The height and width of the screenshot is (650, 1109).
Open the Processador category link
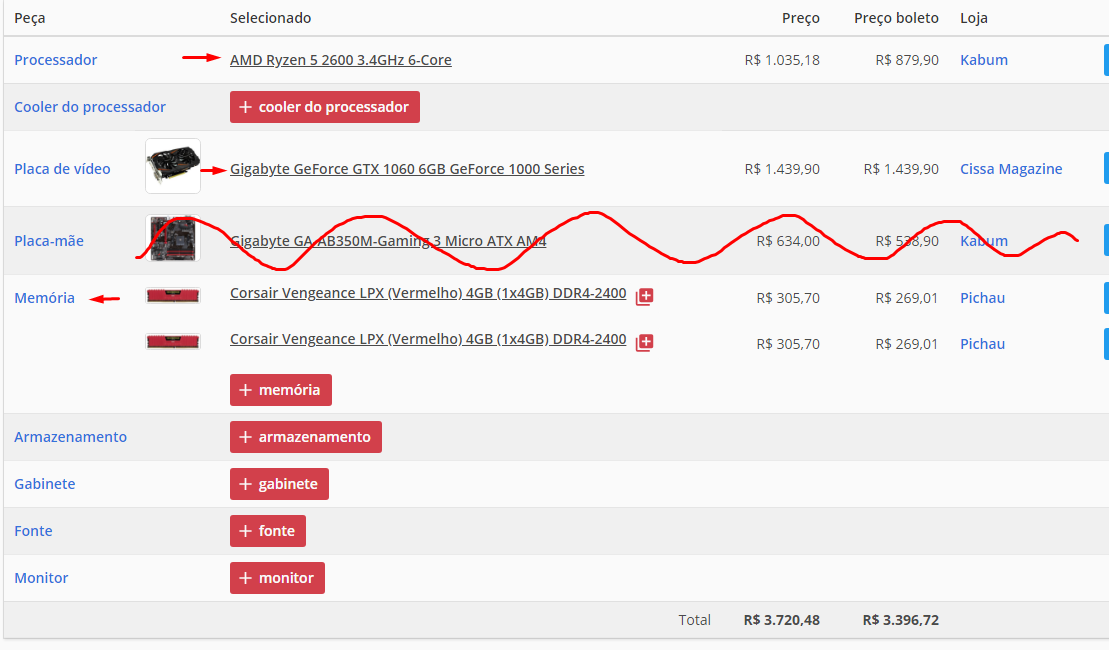(56, 60)
